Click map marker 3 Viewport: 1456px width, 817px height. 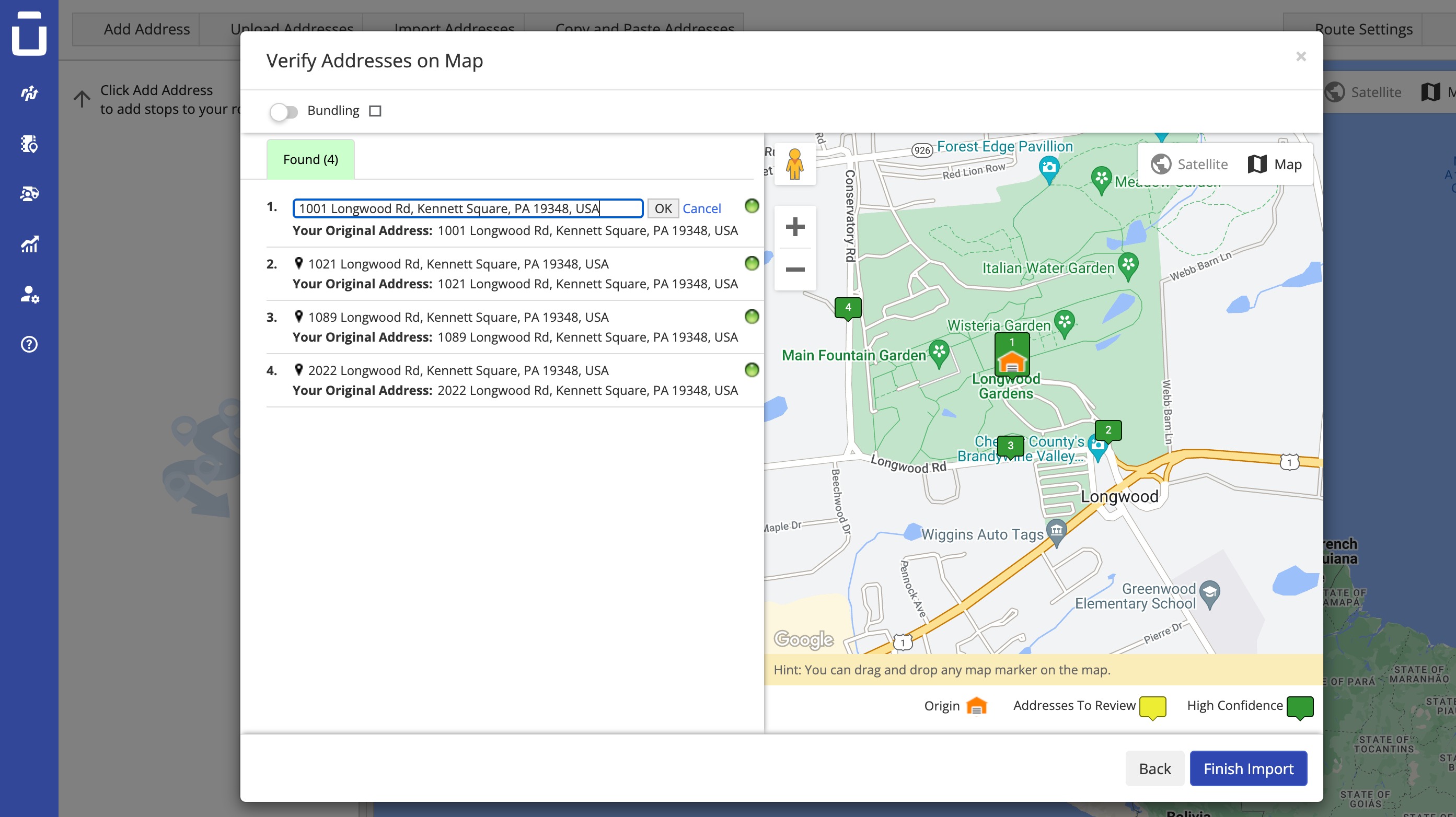(1010, 447)
